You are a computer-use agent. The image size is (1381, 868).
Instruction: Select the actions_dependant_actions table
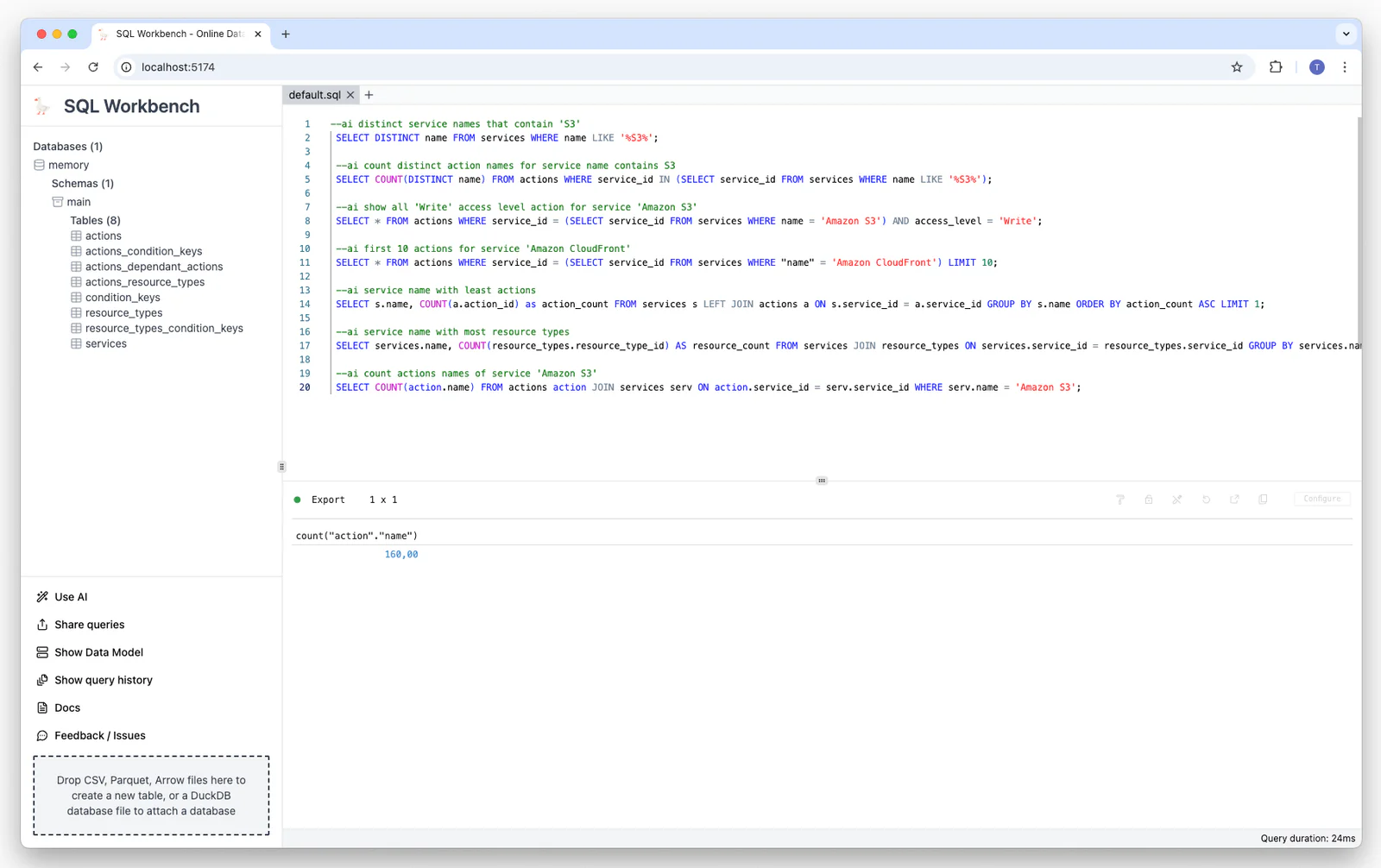coord(154,267)
